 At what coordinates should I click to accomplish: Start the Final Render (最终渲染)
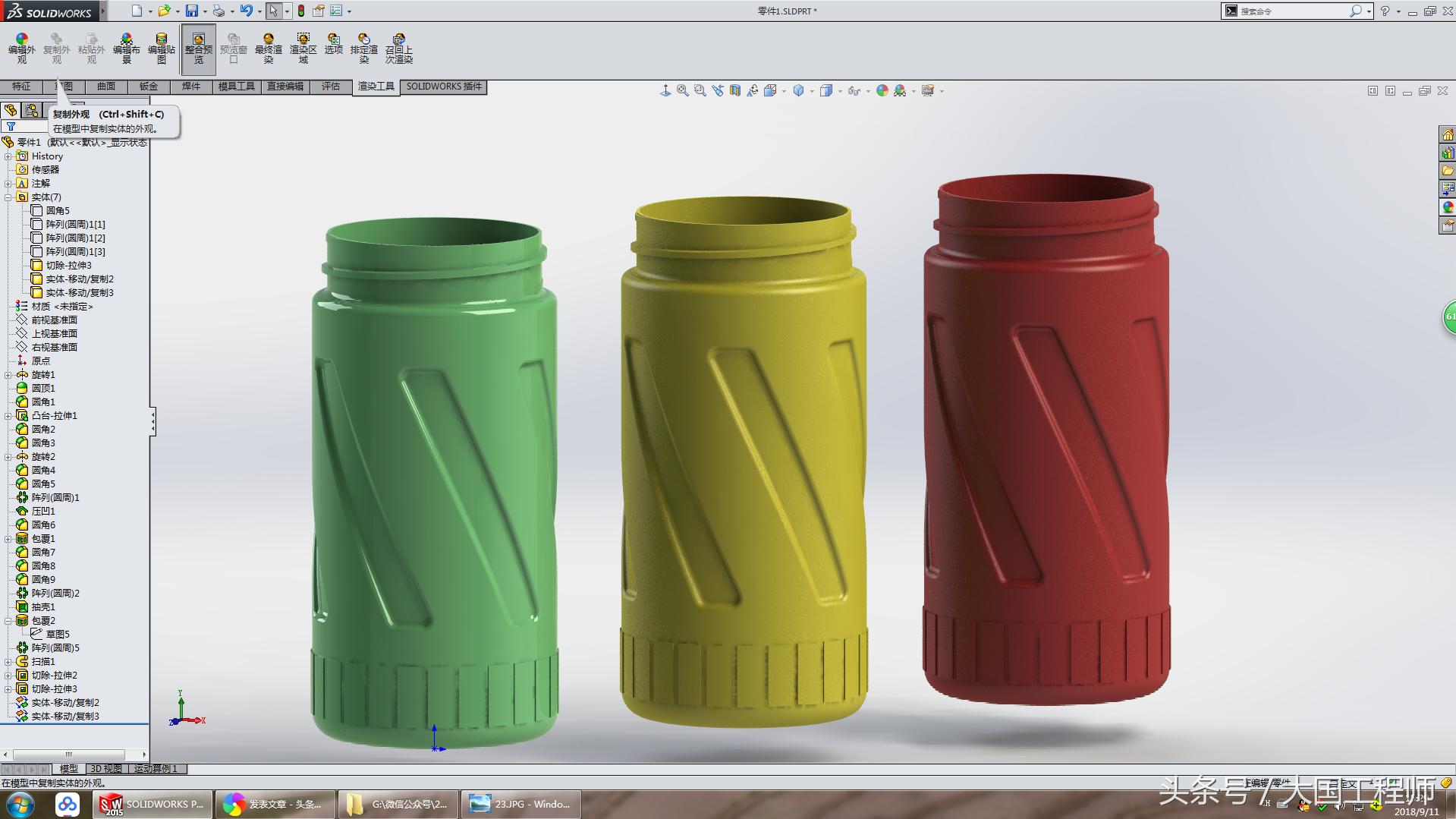[268, 47]
